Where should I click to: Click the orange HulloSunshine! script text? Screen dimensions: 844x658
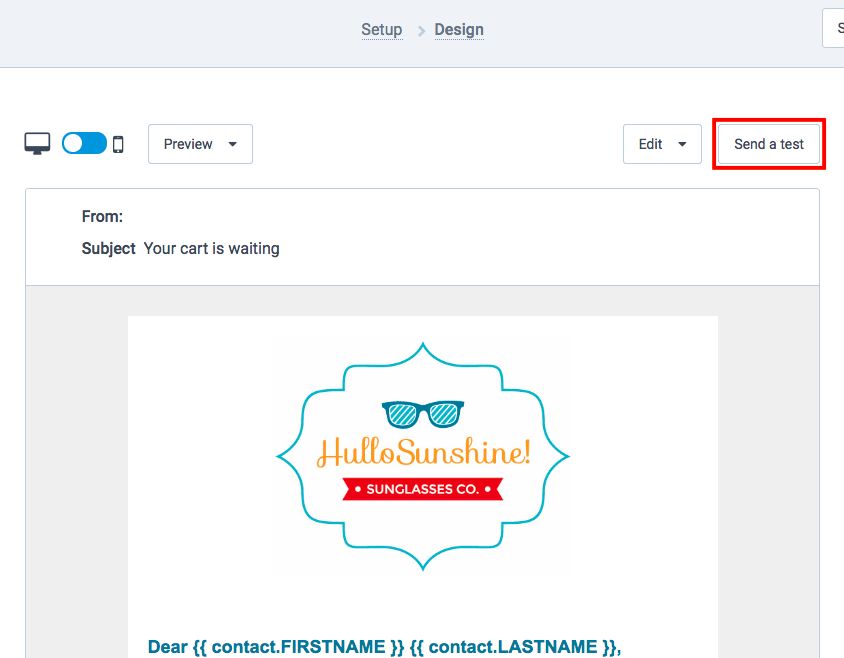(x=424, y=452)
